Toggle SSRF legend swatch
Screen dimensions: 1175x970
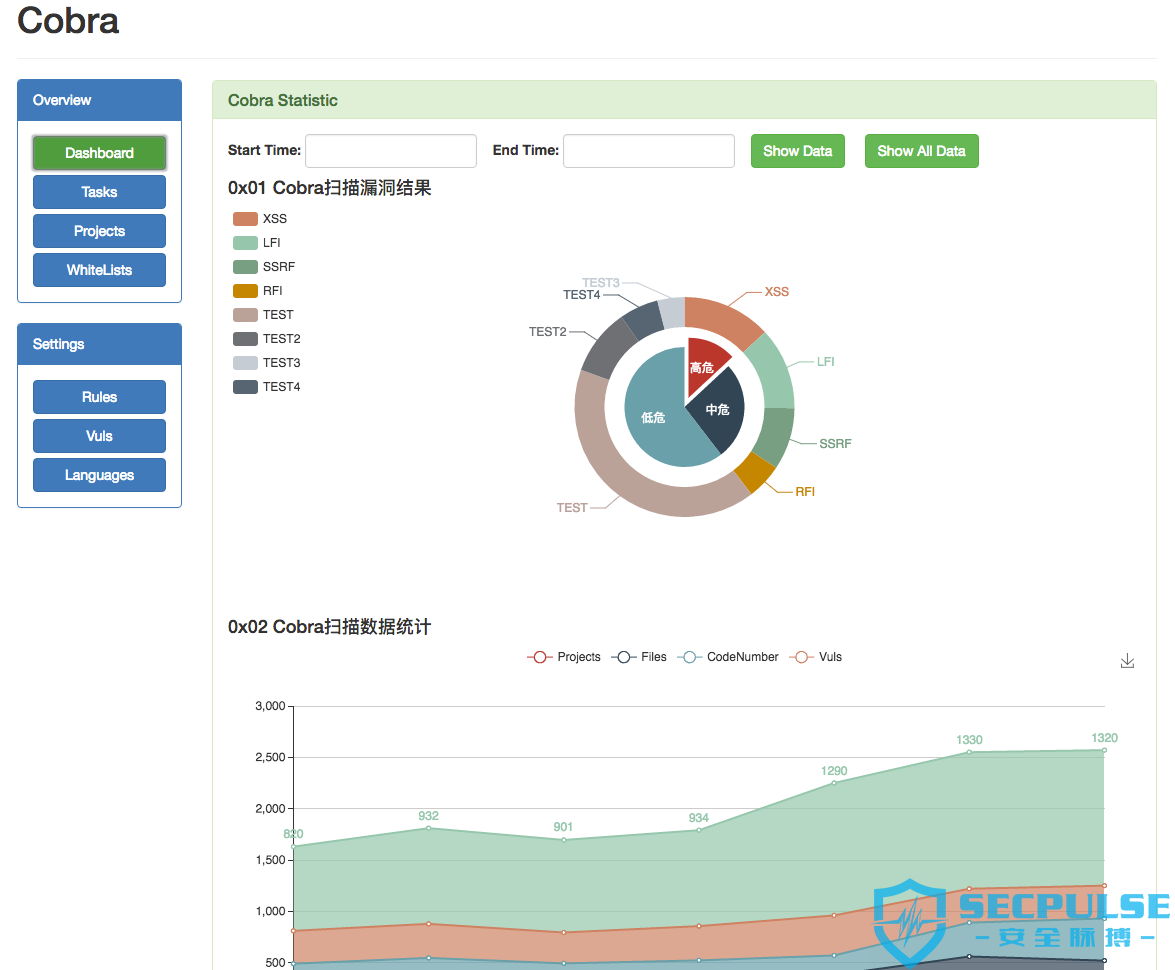tap(245, 267)
